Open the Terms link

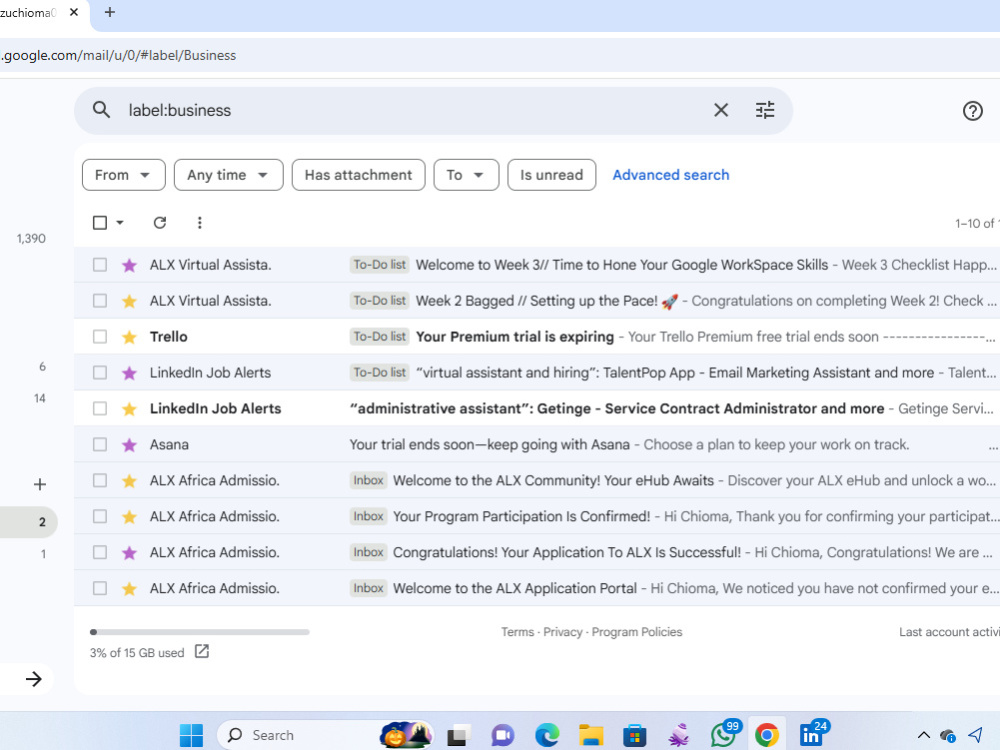pos(517,632)
